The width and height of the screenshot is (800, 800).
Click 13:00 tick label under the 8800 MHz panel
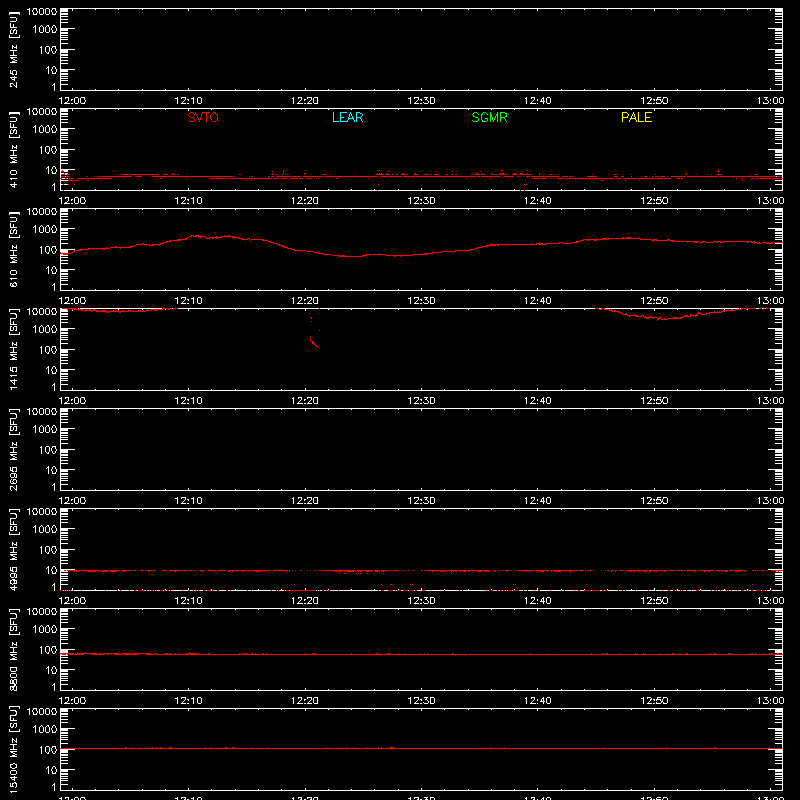770,701
